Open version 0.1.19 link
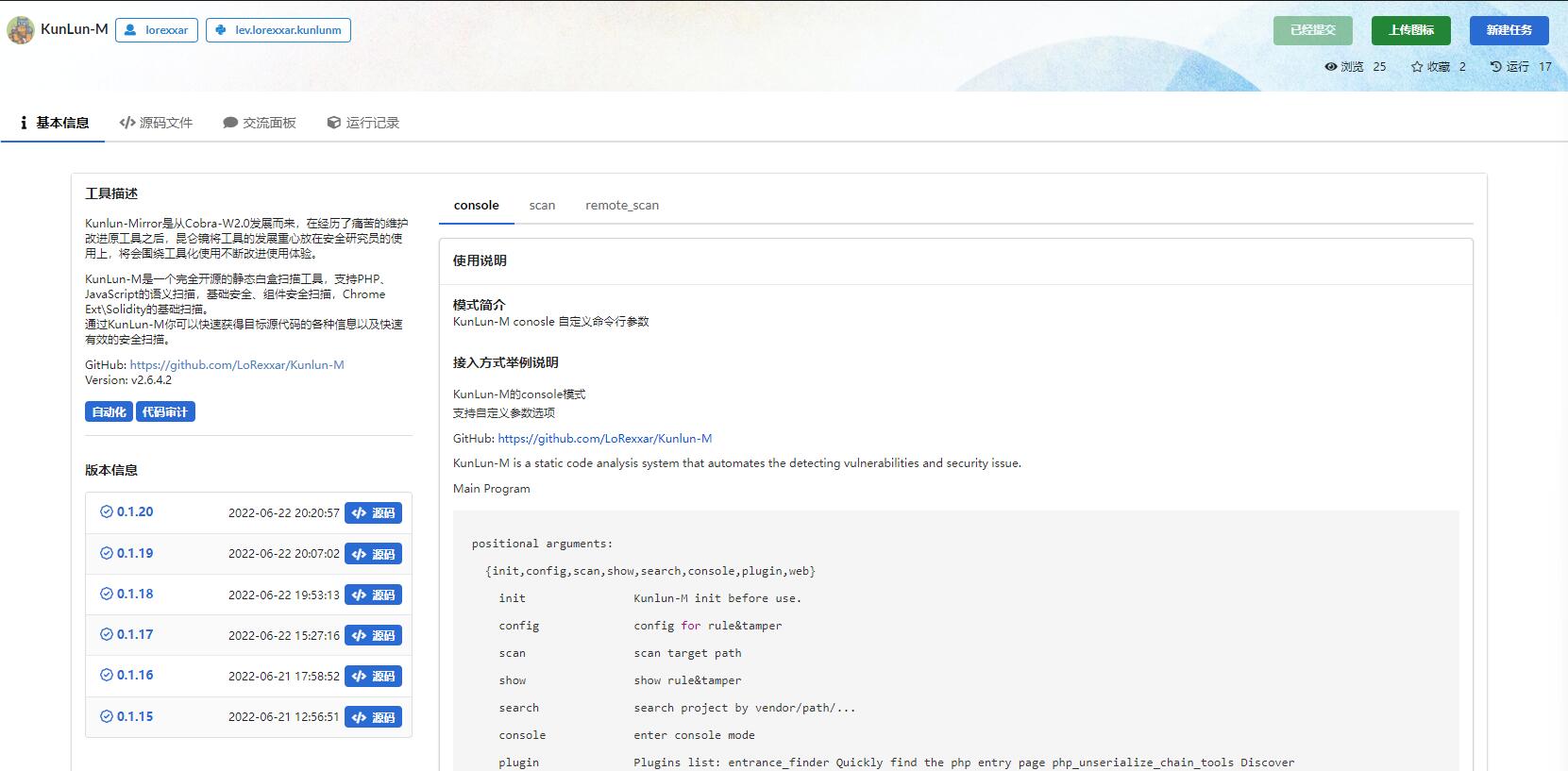Image resolution: width=1568 pixels, height=771 pixels. (135, 553)
